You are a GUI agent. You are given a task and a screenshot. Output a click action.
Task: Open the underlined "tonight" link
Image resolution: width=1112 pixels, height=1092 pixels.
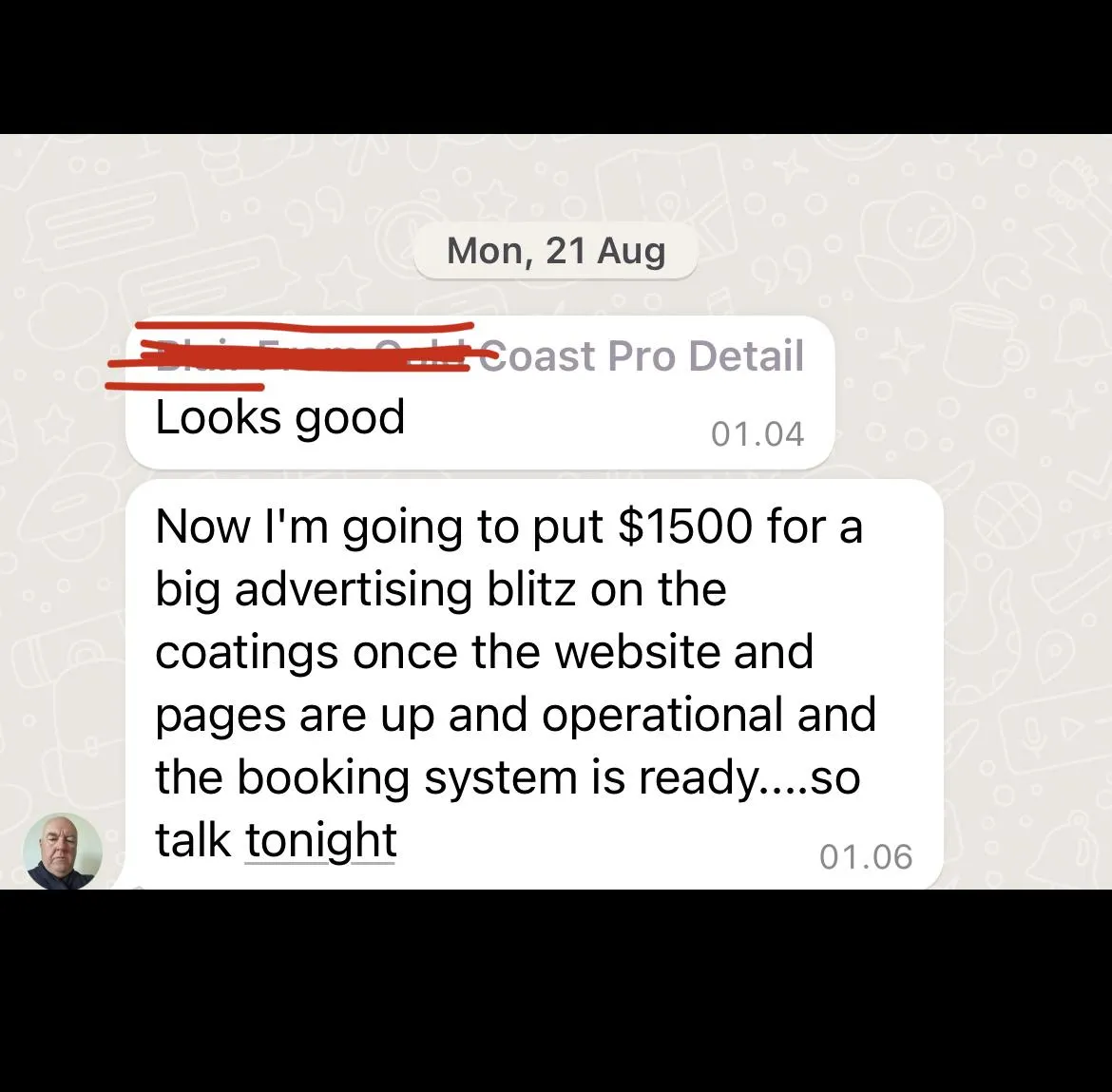pyautogui.click(x=320, y=840)
